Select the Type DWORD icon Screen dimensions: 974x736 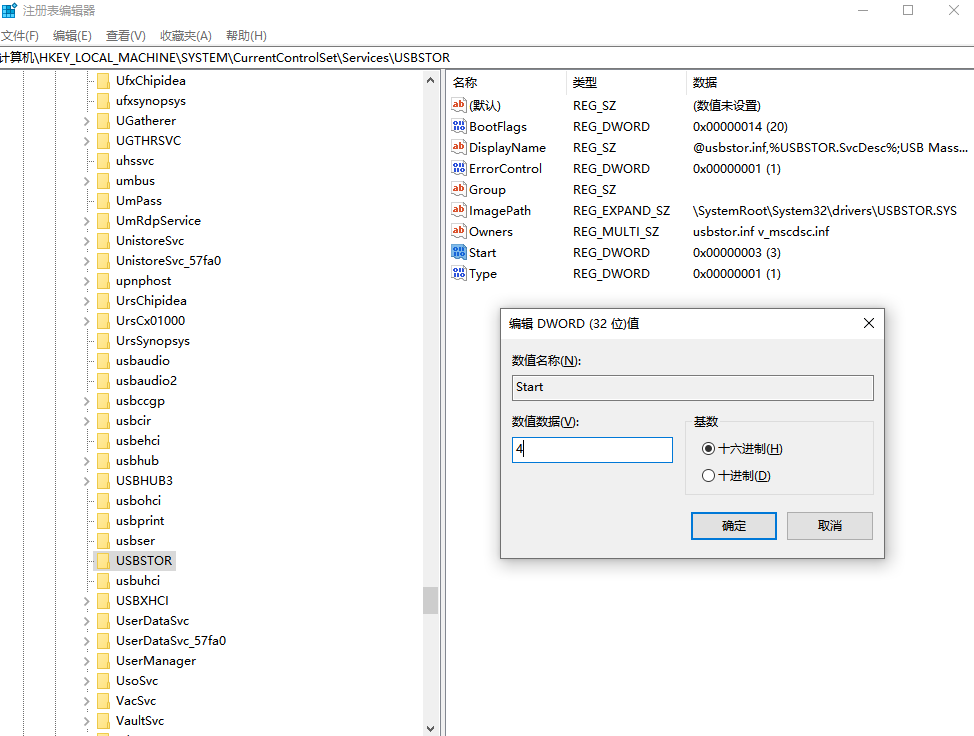(458, 273)
